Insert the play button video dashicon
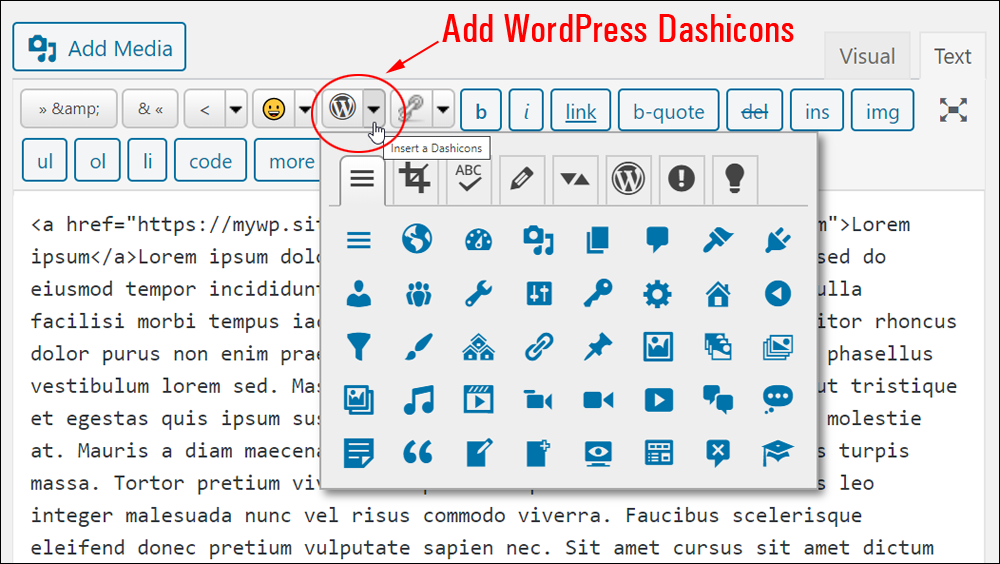The width and height of the screenshot is (1000, 564). tap(658, 400)
